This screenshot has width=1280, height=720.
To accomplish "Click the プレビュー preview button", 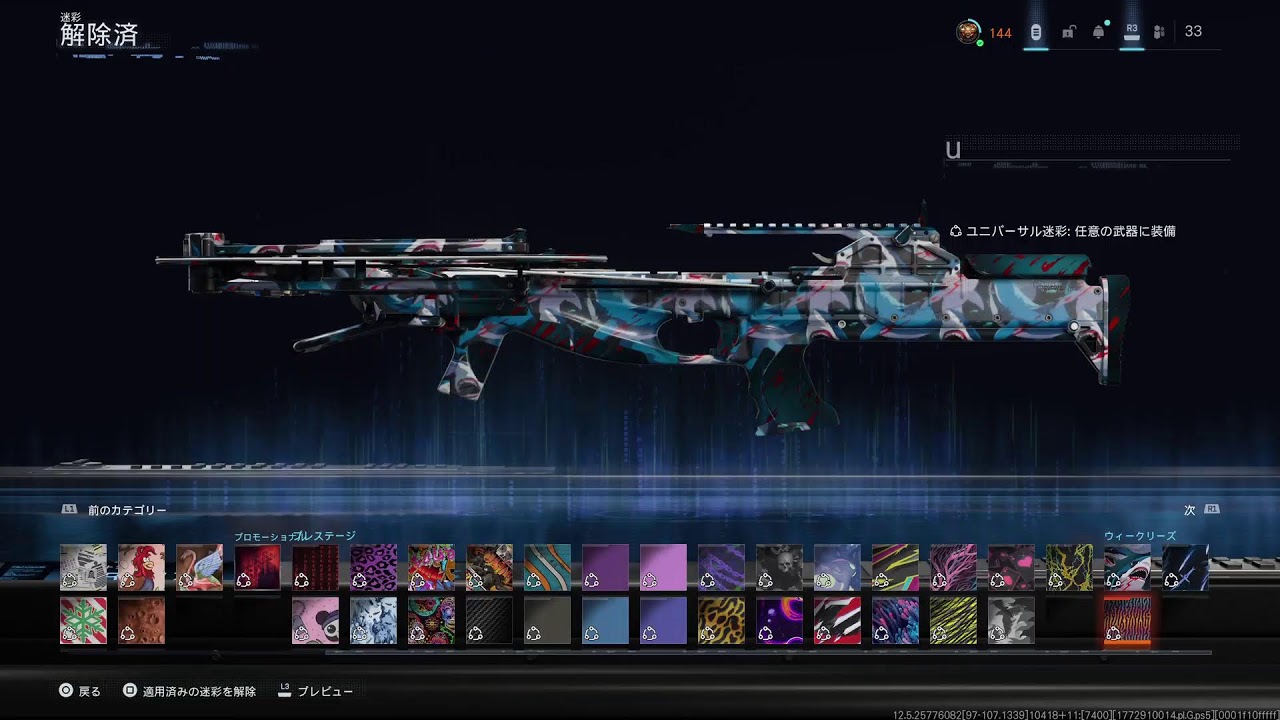I will pos(315,691).
